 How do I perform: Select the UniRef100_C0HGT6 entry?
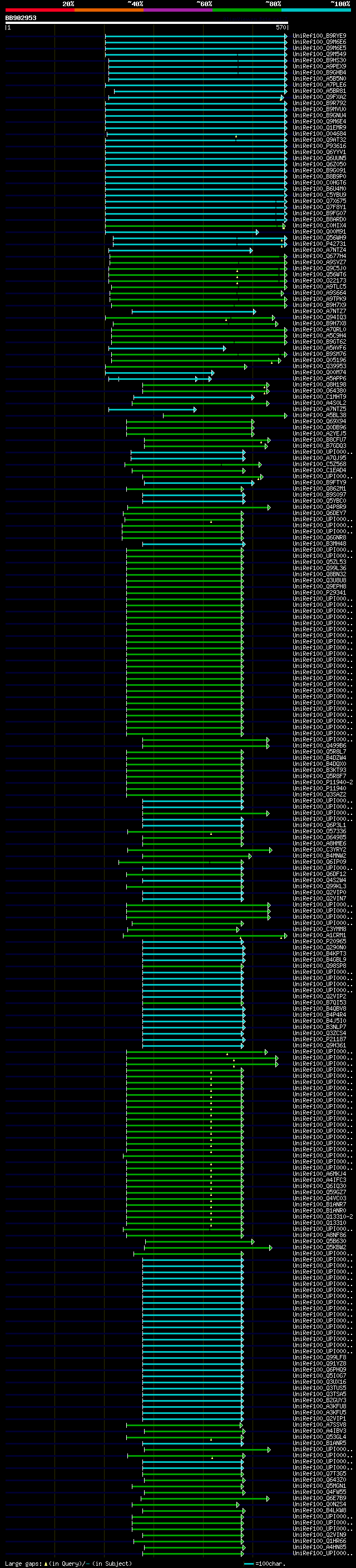tap(319, 182)
